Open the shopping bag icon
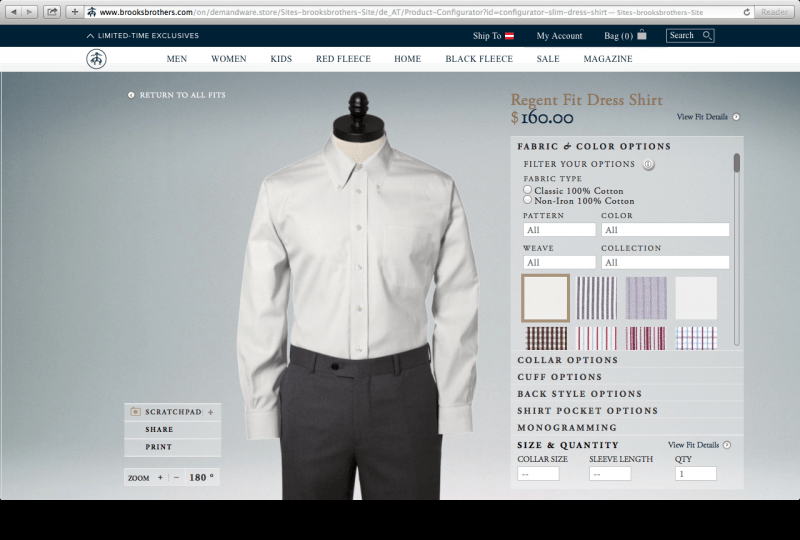 pyautogui.click(x=642, y=35)
